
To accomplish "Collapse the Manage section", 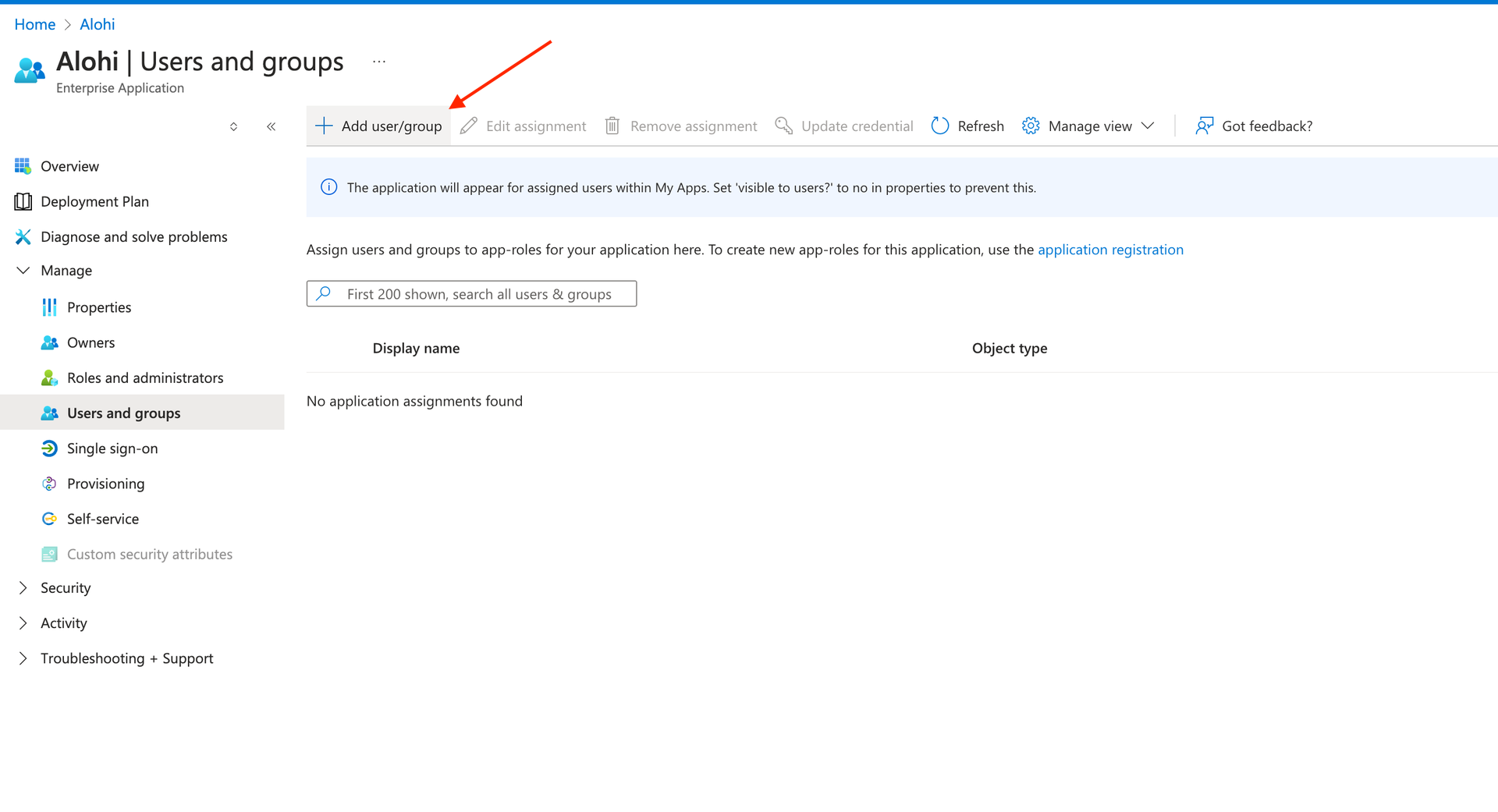I will click(x=23, y=271).
